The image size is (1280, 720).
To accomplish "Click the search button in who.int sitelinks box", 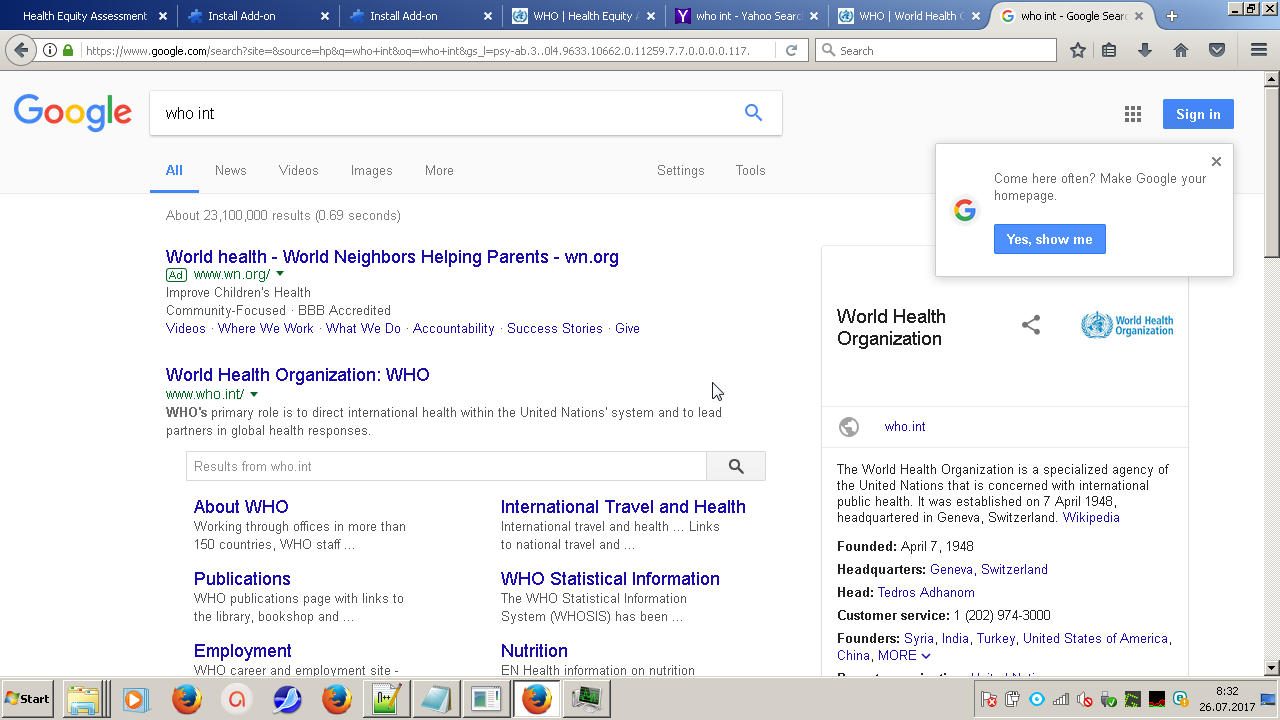I will pyautogui.click(x=736, y=466).
